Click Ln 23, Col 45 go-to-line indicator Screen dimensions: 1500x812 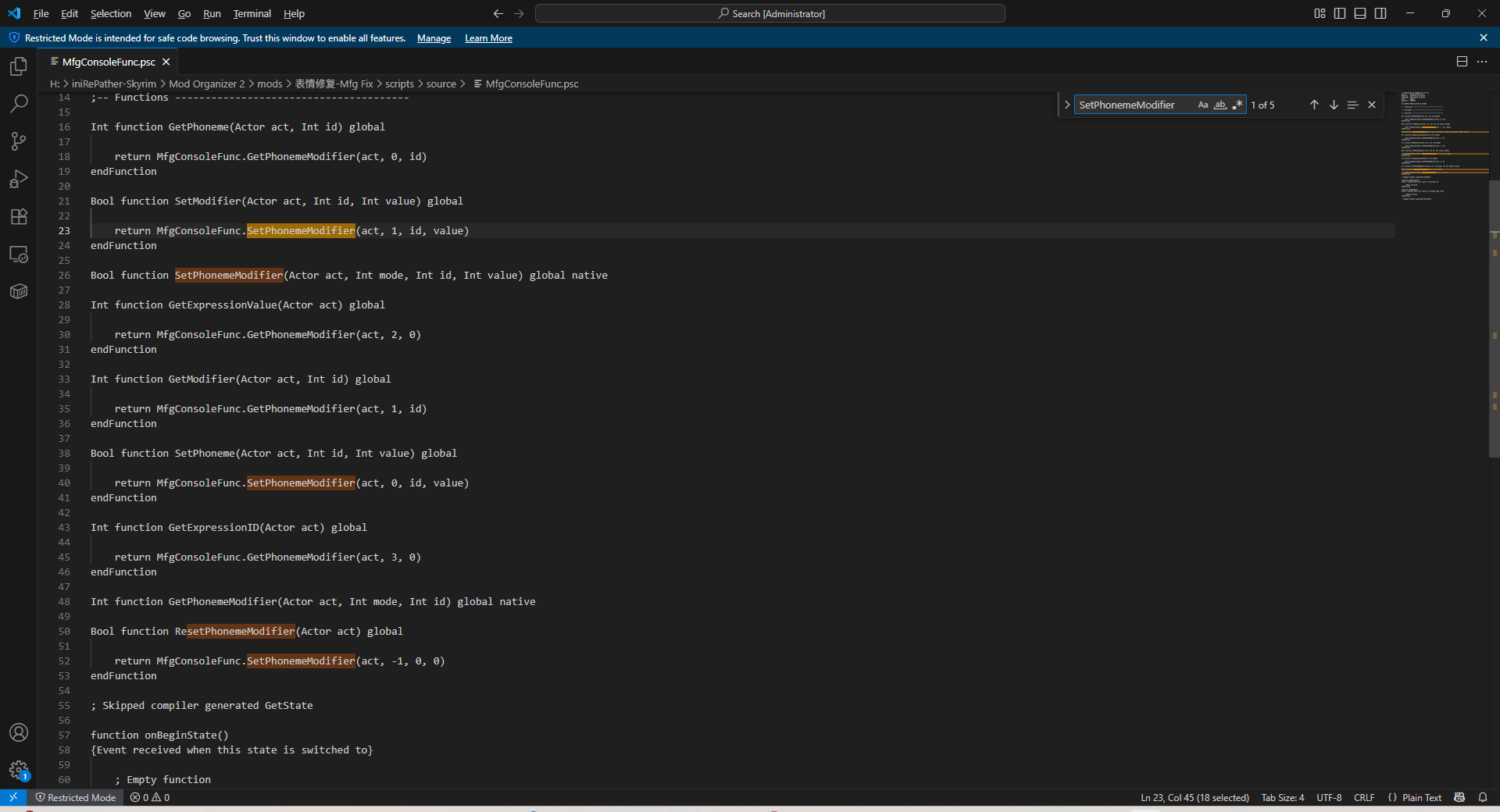[1195, 797]
